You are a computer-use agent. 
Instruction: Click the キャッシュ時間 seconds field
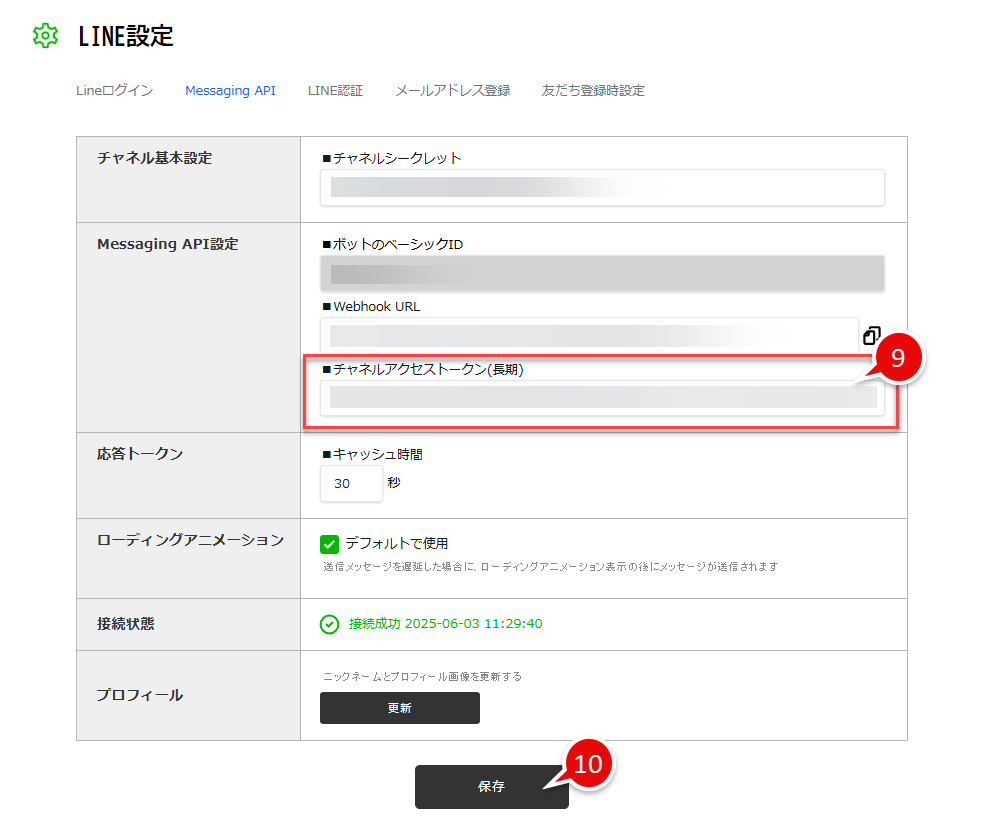pos(351,483)
